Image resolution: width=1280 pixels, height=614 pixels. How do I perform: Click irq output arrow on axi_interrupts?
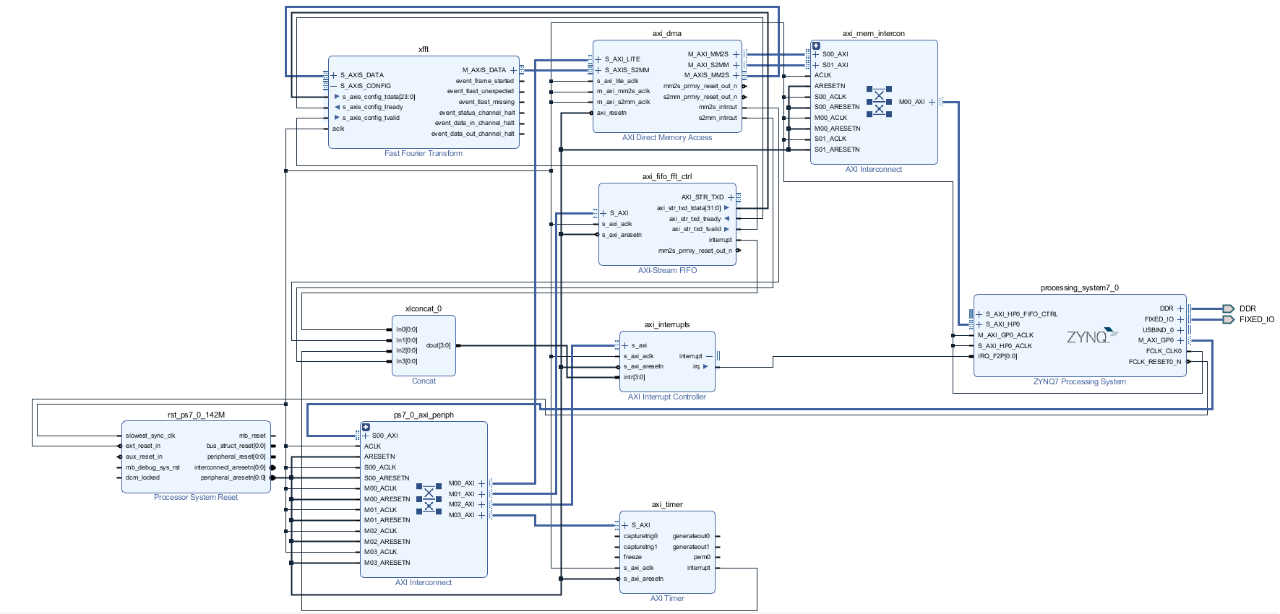click(706, 367)
